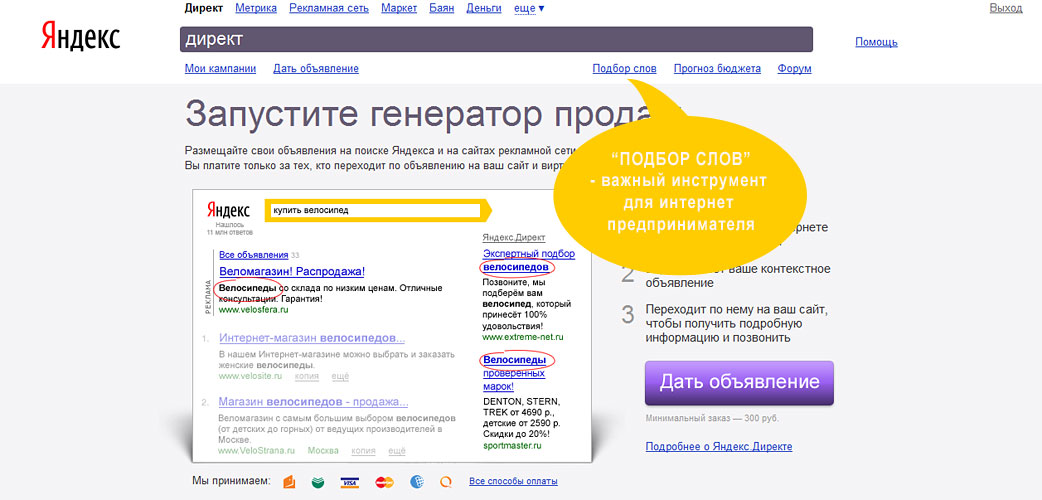The height and width of the screenshot is (500, 1042).
Task: Click www.velosfera.ru in the sample ad
Action: (x=254, y=310)
